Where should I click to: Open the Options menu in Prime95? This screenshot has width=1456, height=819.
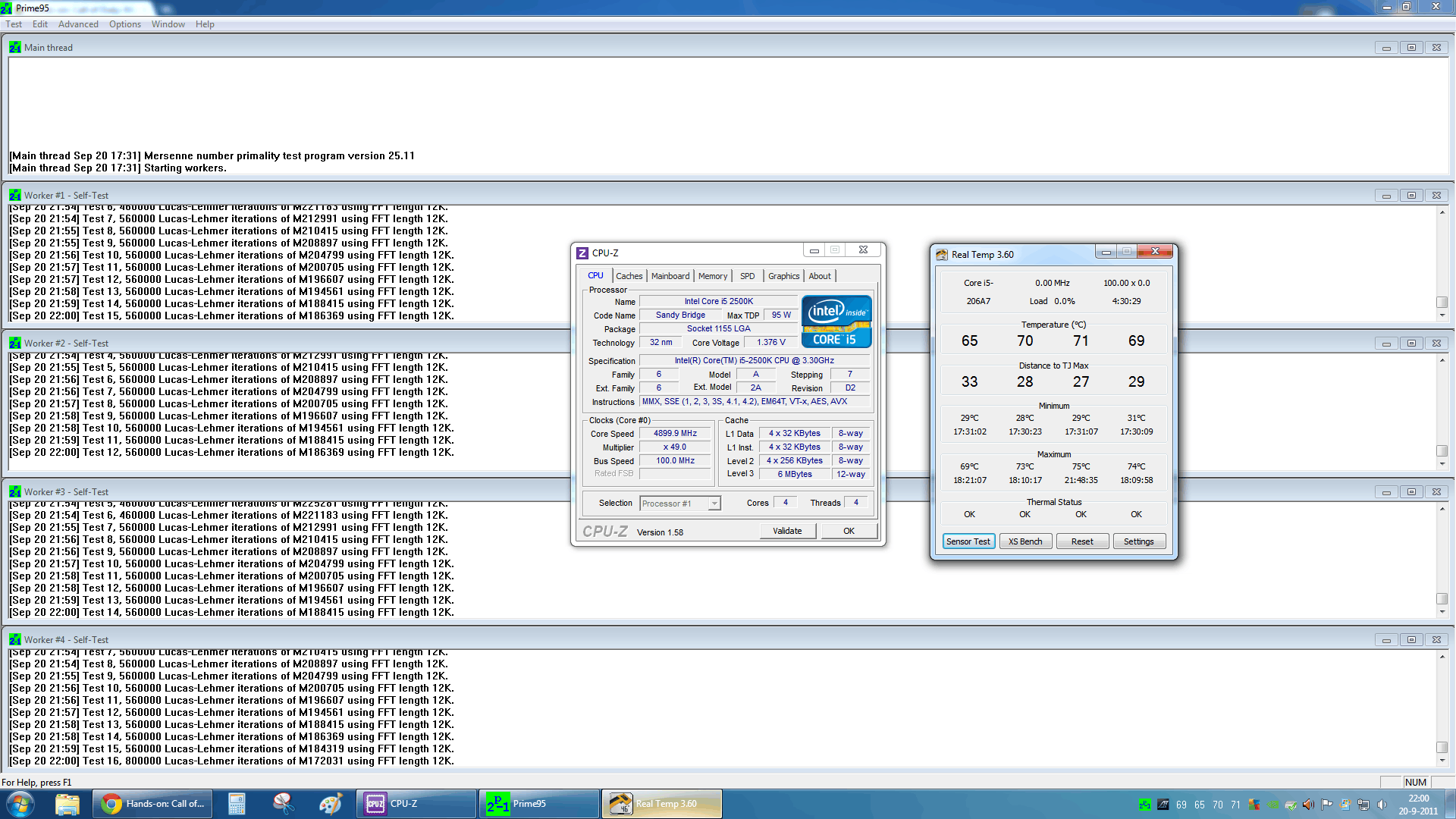tap(124, 24)
